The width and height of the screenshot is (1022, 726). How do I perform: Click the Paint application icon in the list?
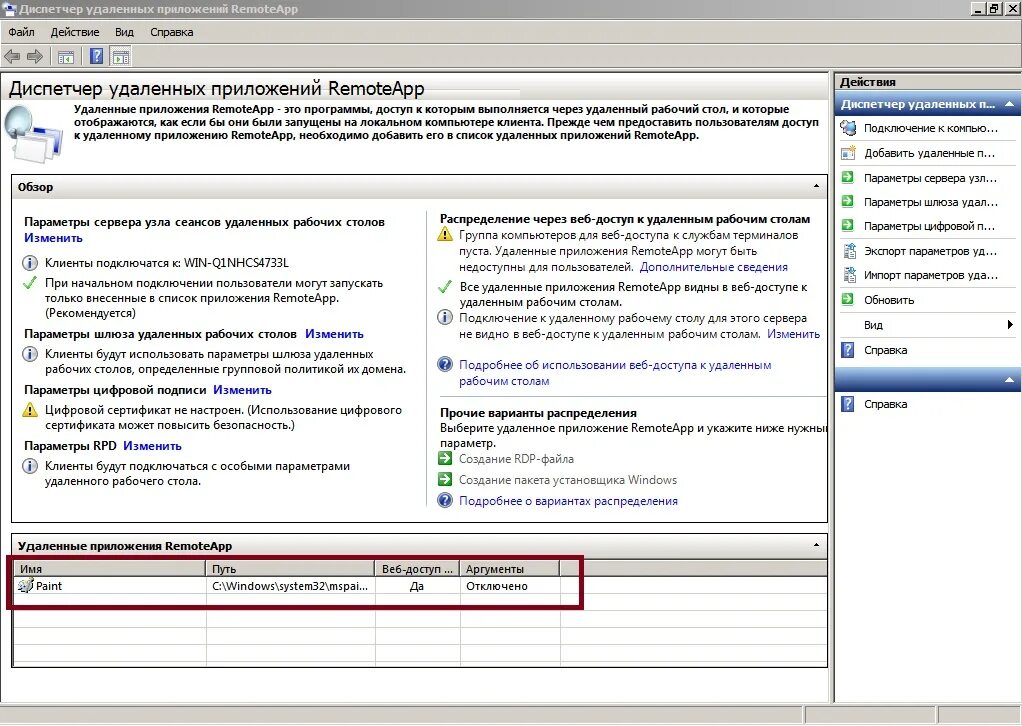click(x=25, y=585)
